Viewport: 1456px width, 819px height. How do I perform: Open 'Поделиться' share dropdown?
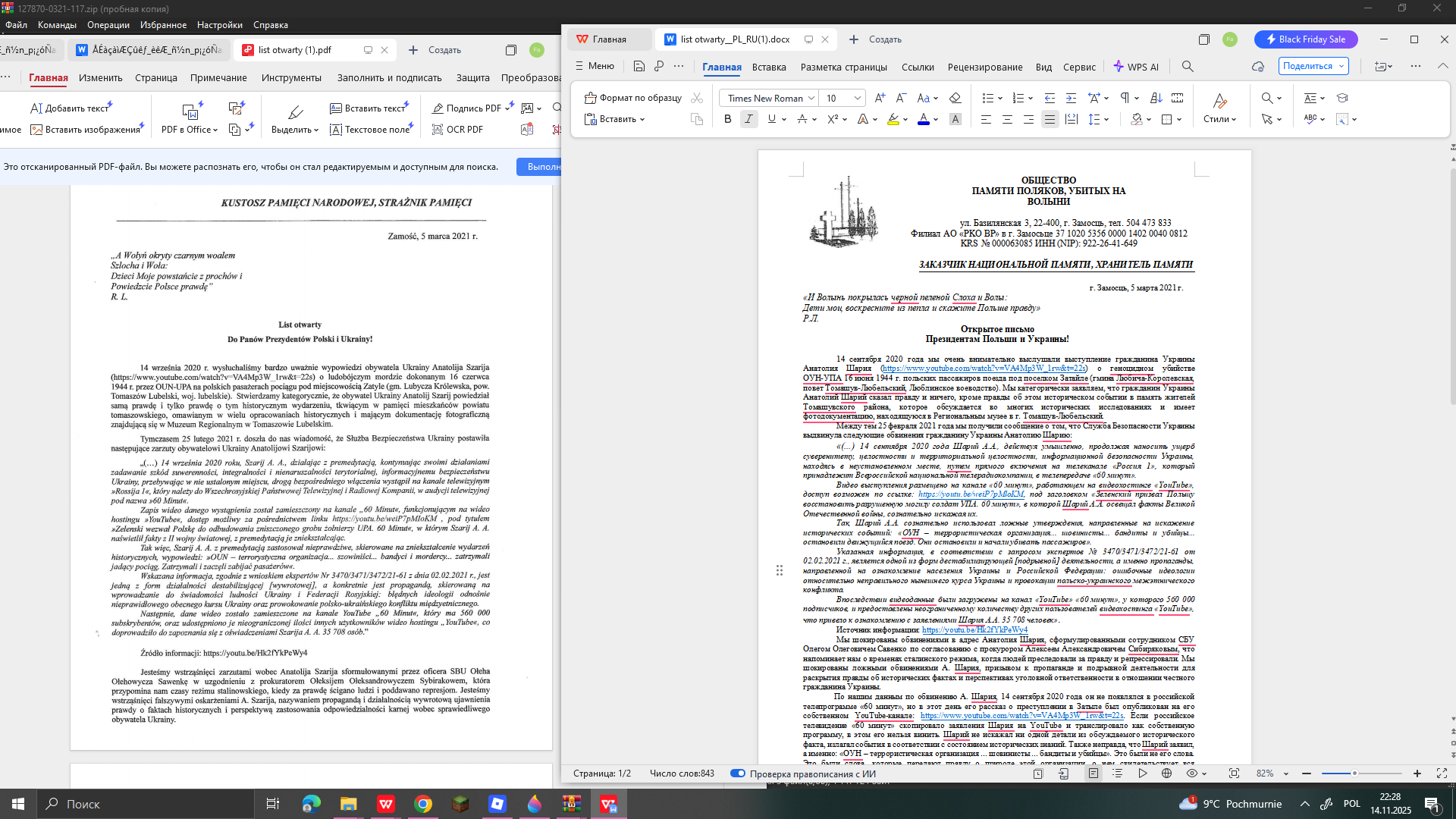(x=1313, y=66)
